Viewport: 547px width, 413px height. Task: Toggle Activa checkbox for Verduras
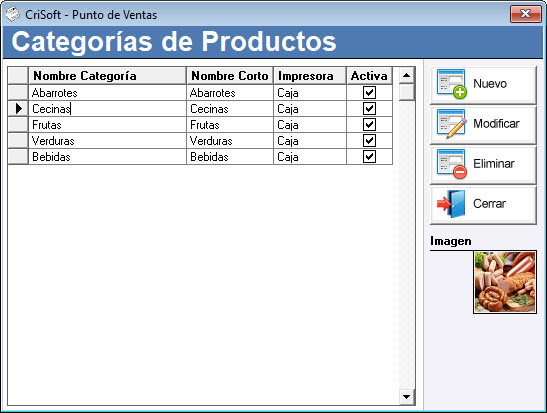(x=369, y=141)
